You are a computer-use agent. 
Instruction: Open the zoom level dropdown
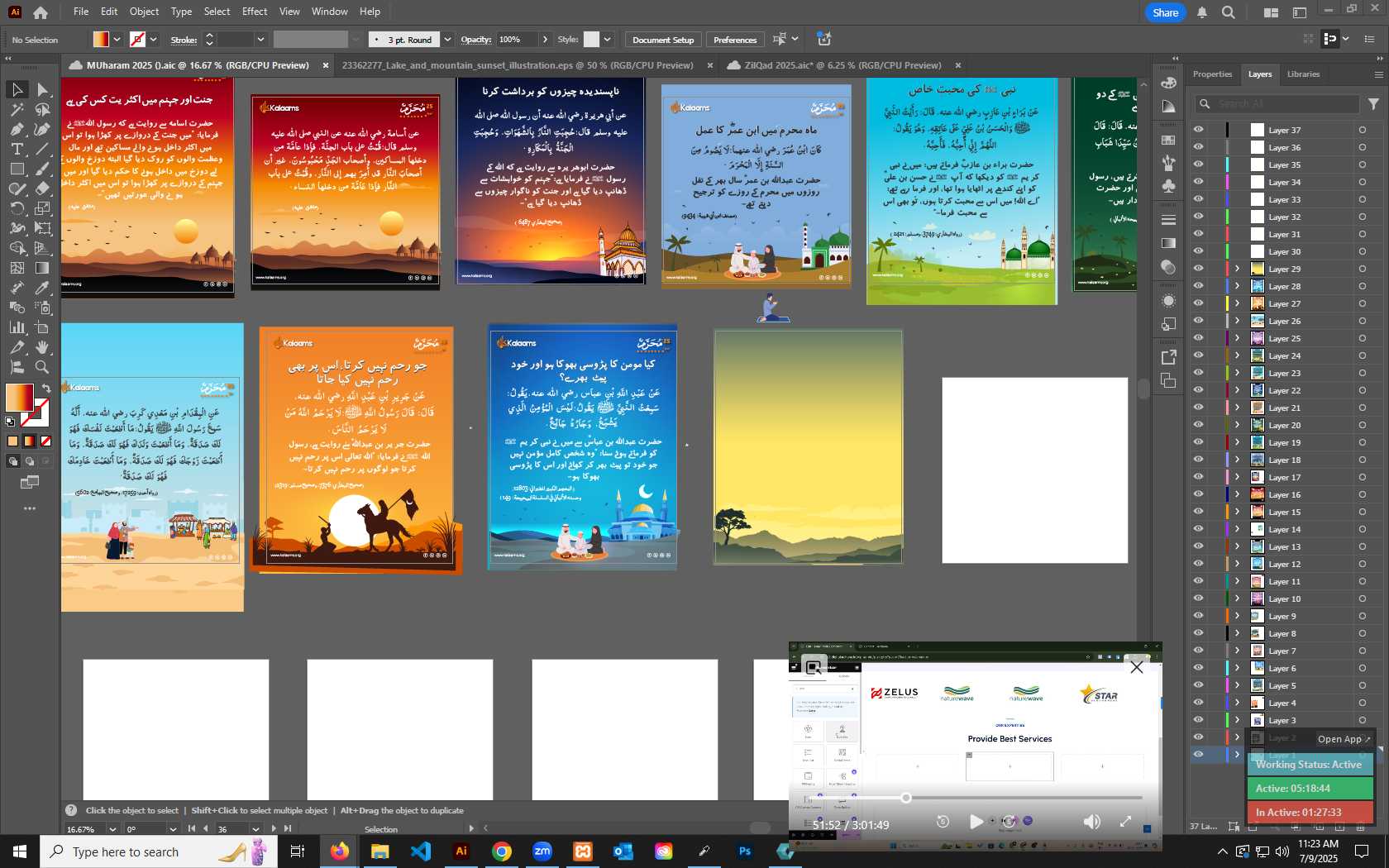coord(112,828)
